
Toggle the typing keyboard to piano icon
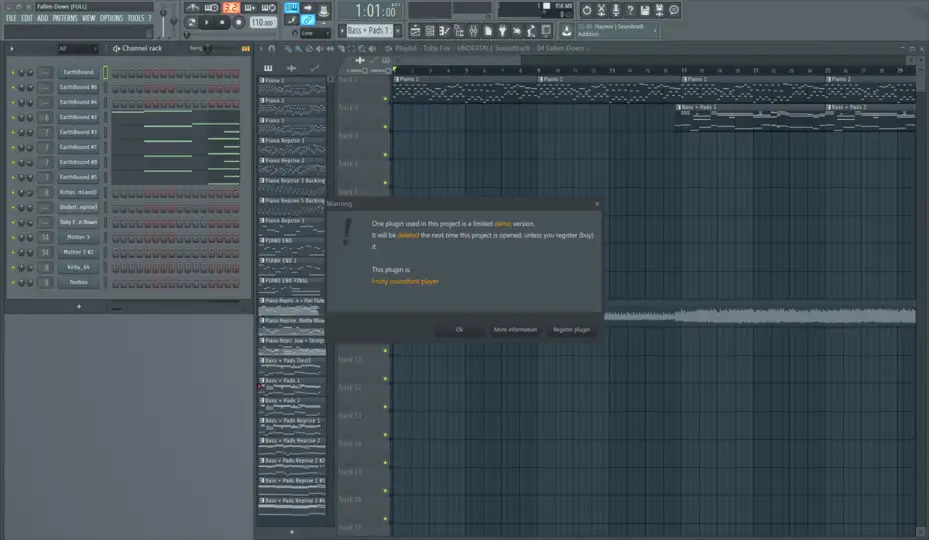291,8
